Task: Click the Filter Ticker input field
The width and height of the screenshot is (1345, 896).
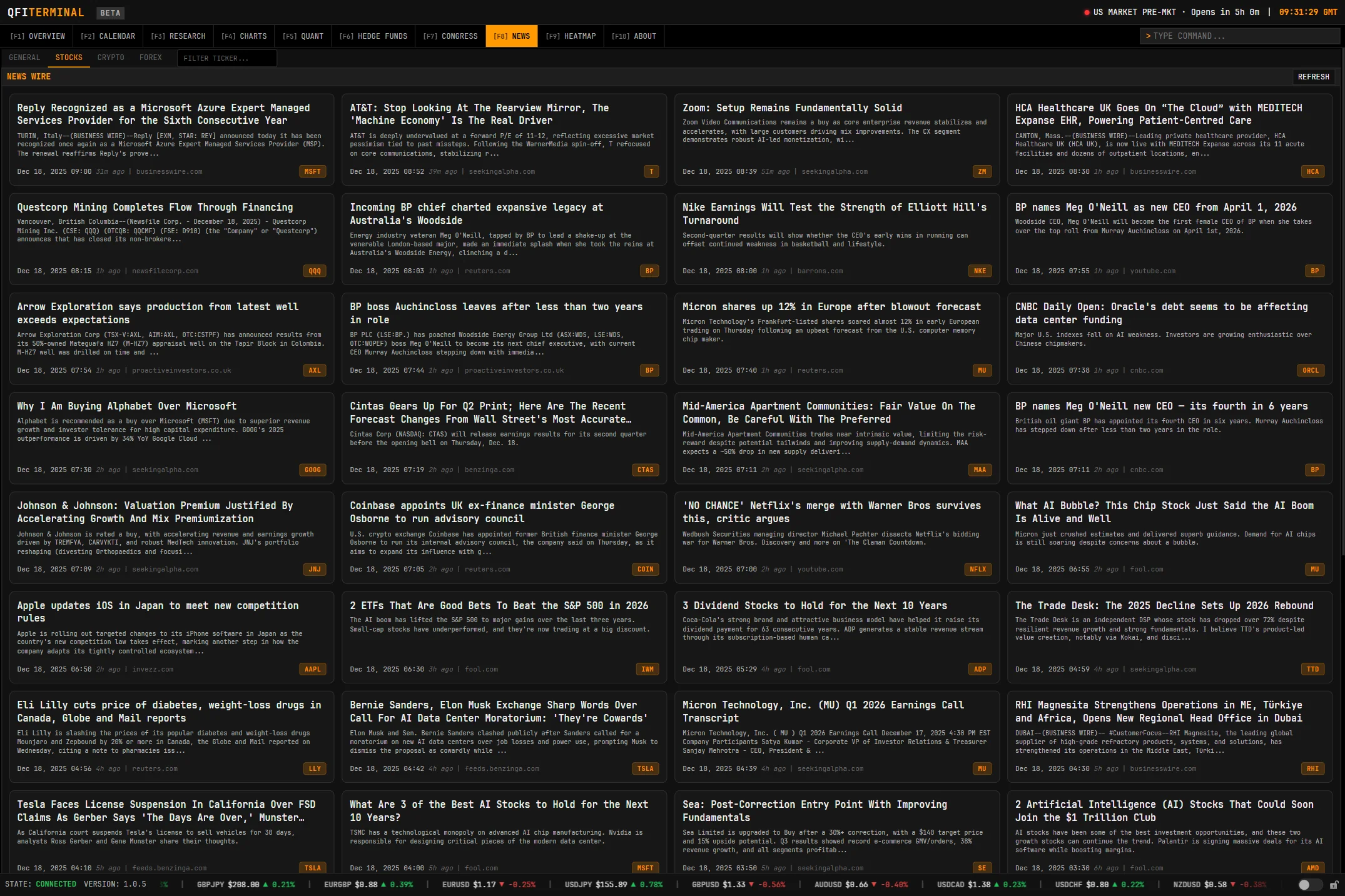Action: pos(226,58)
